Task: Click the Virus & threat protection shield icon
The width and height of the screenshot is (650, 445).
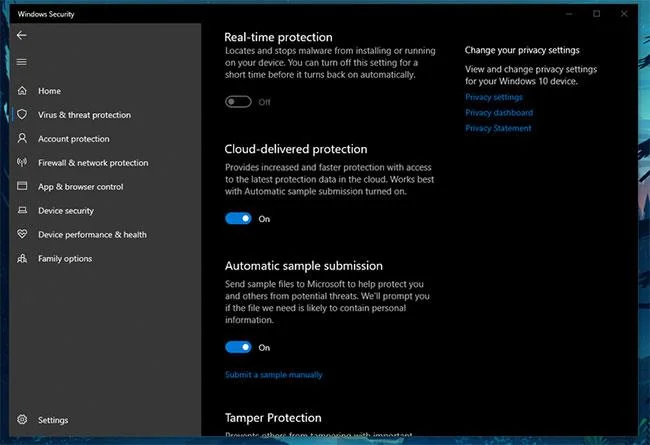Action: click(x=22, y=114)
